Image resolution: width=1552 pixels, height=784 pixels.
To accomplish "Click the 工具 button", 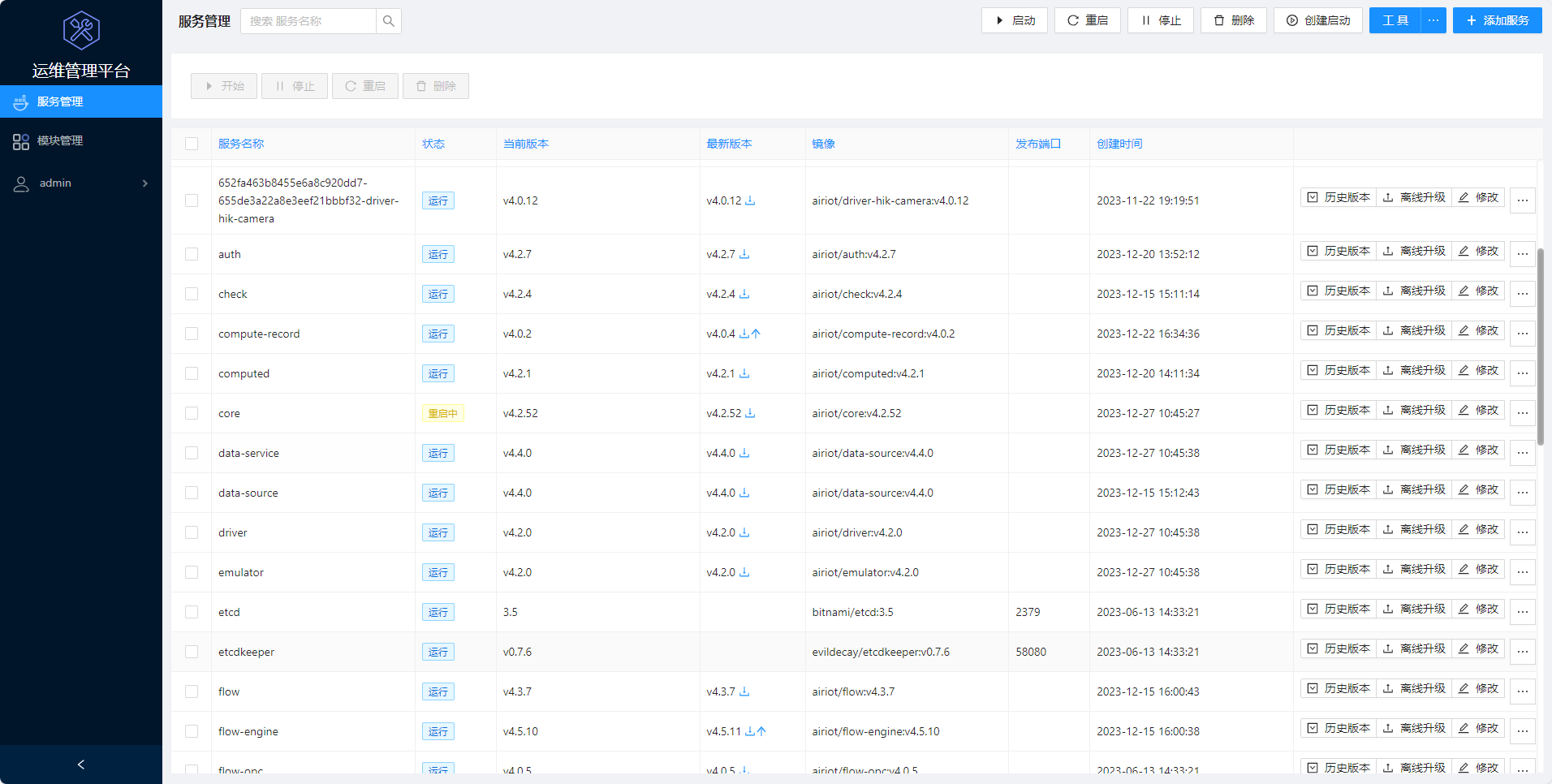I will coord(1395,21).
